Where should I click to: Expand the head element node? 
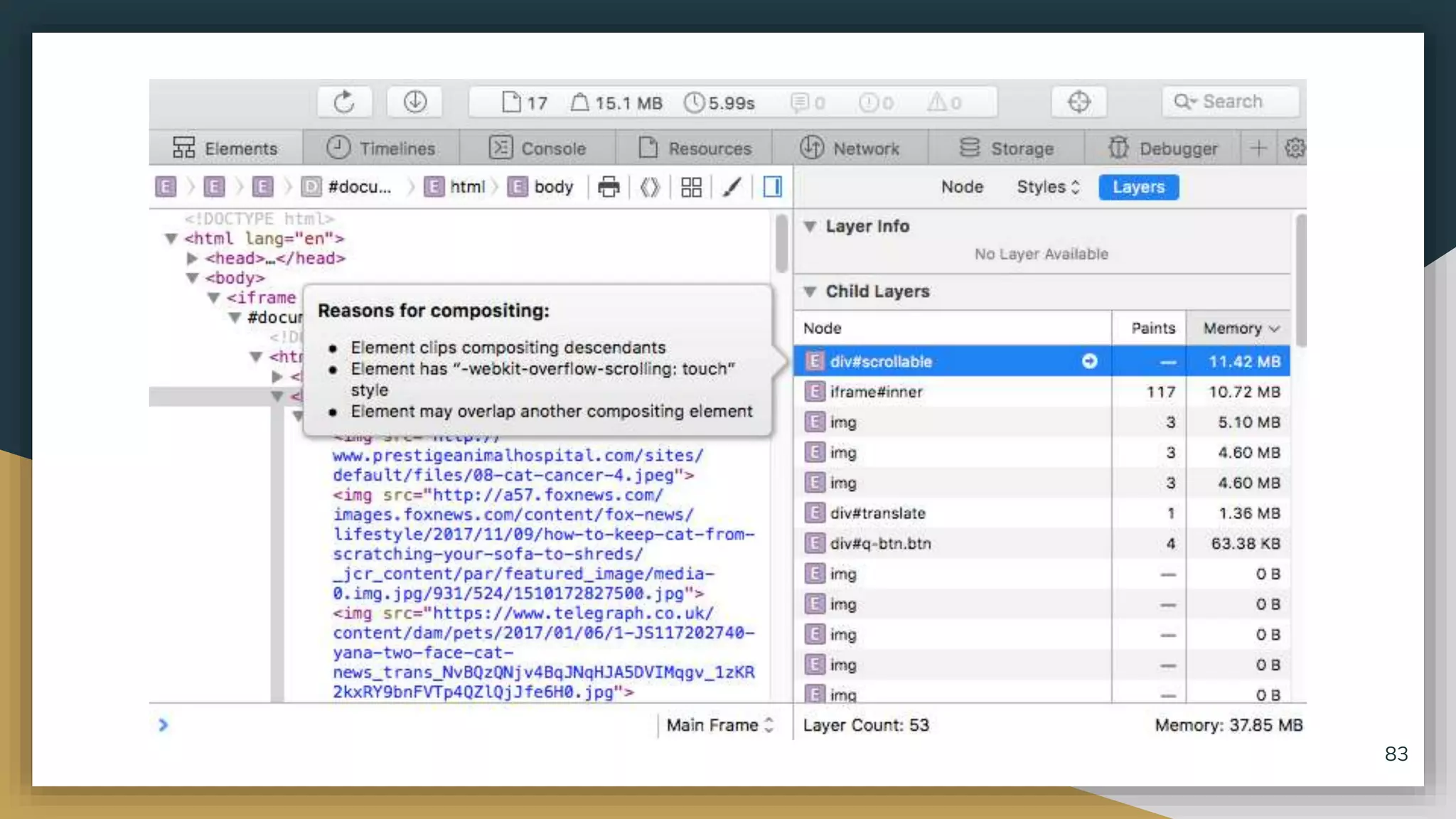point(192,258)
